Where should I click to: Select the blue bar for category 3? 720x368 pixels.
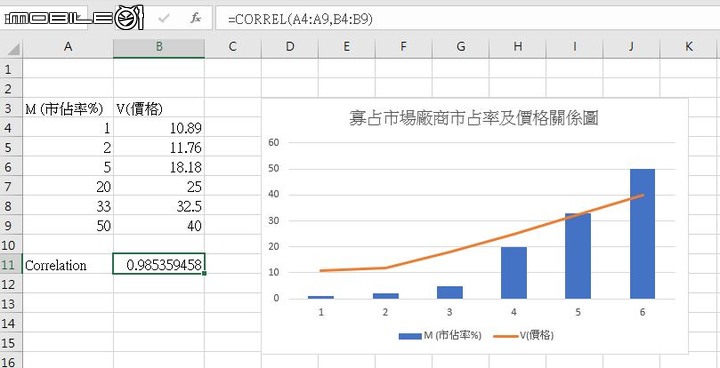450,292
